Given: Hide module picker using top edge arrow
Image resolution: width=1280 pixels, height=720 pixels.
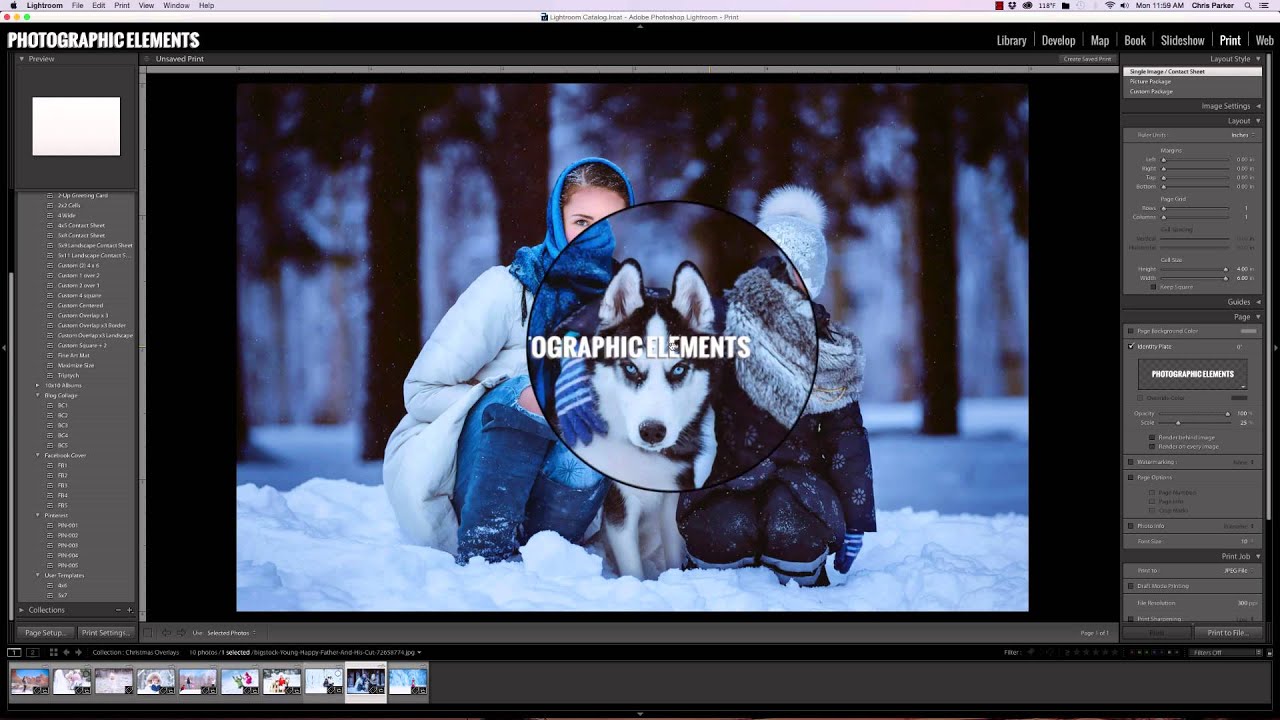Looking at the screenshot, I should pyautogui.click(x=640, y=25).
